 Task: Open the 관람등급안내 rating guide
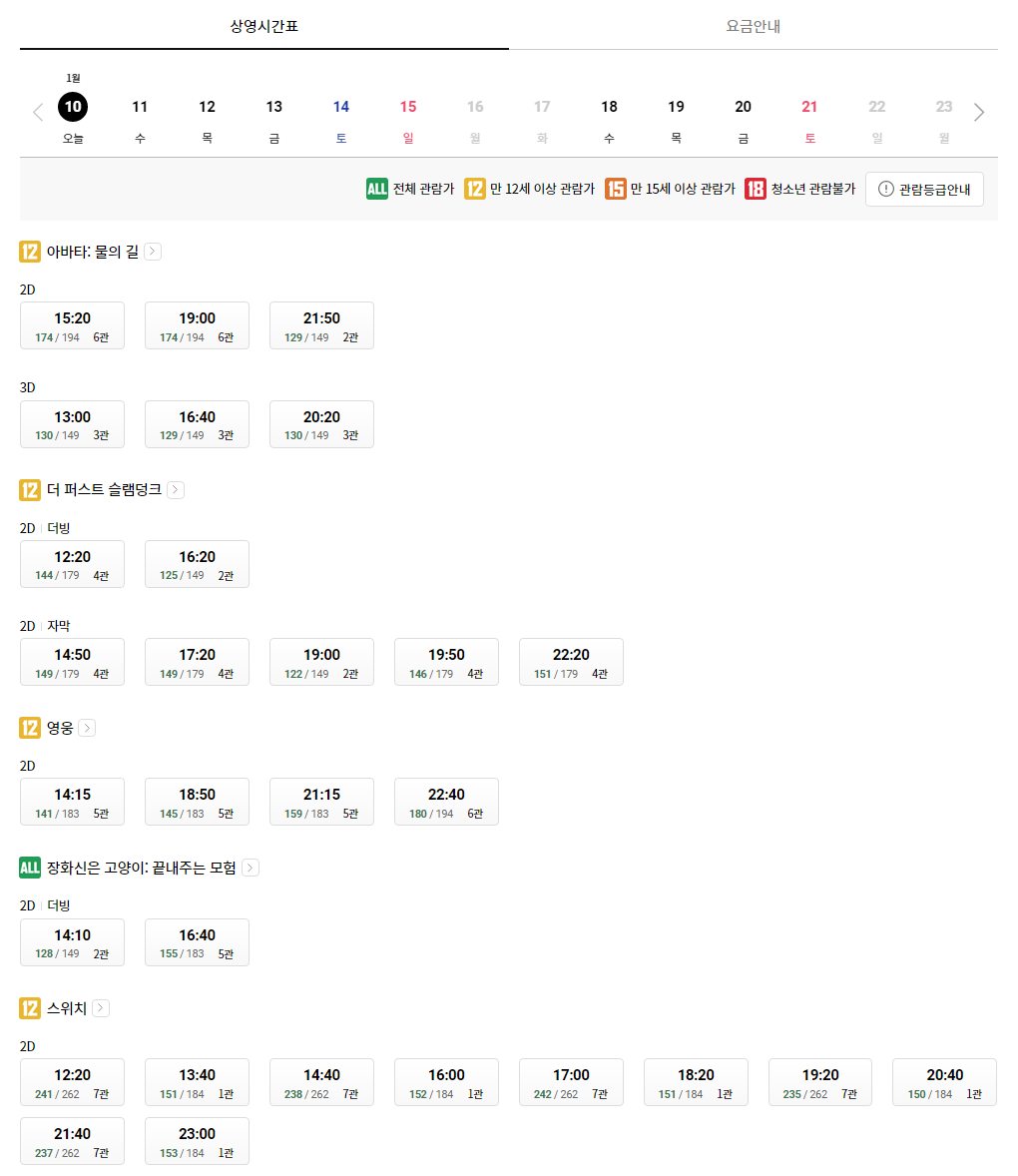pos(924,189)
